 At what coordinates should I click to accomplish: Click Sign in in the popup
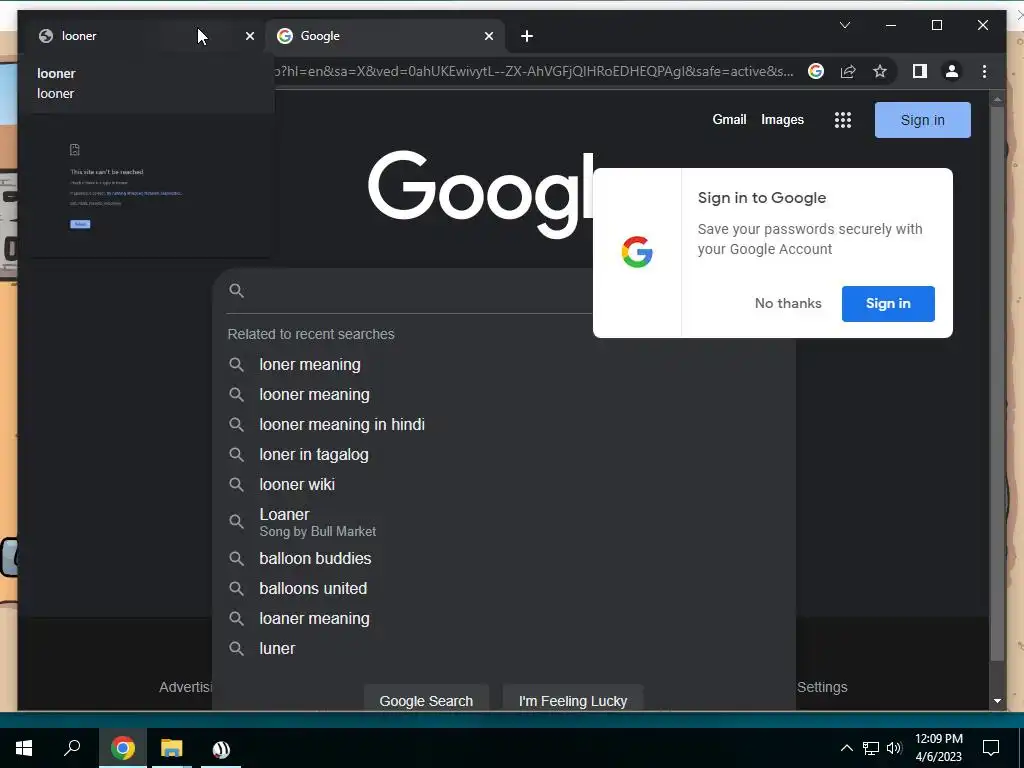[x=888, y=303]
